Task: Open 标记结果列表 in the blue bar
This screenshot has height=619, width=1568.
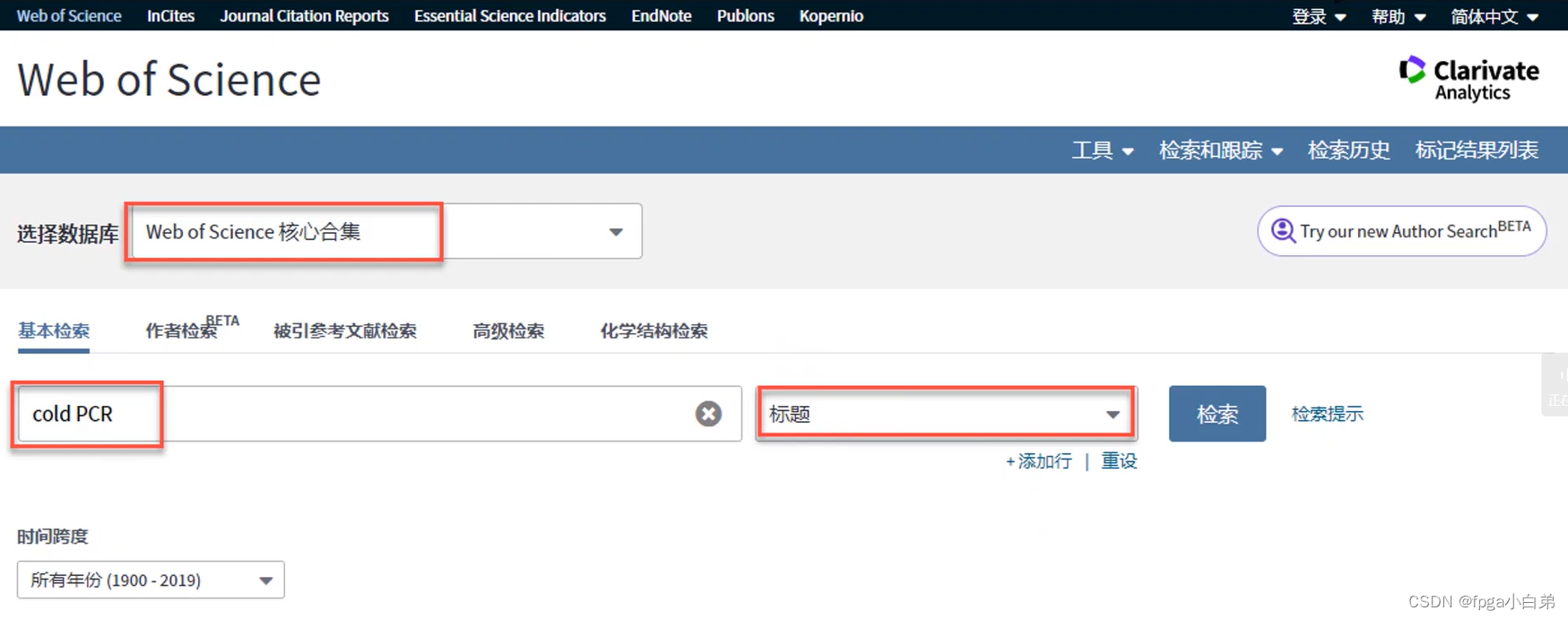Action: pyautogui.click(x=1477, y=150)
